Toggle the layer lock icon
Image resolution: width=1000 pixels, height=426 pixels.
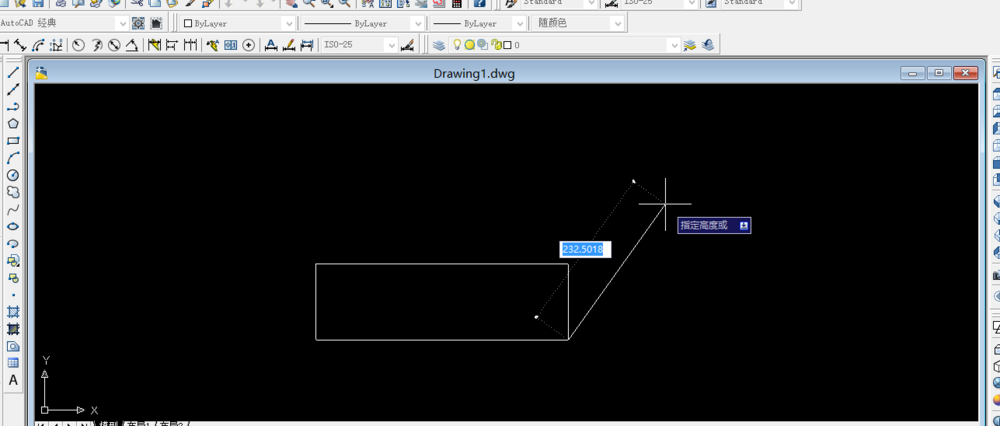tap(496, 45)
